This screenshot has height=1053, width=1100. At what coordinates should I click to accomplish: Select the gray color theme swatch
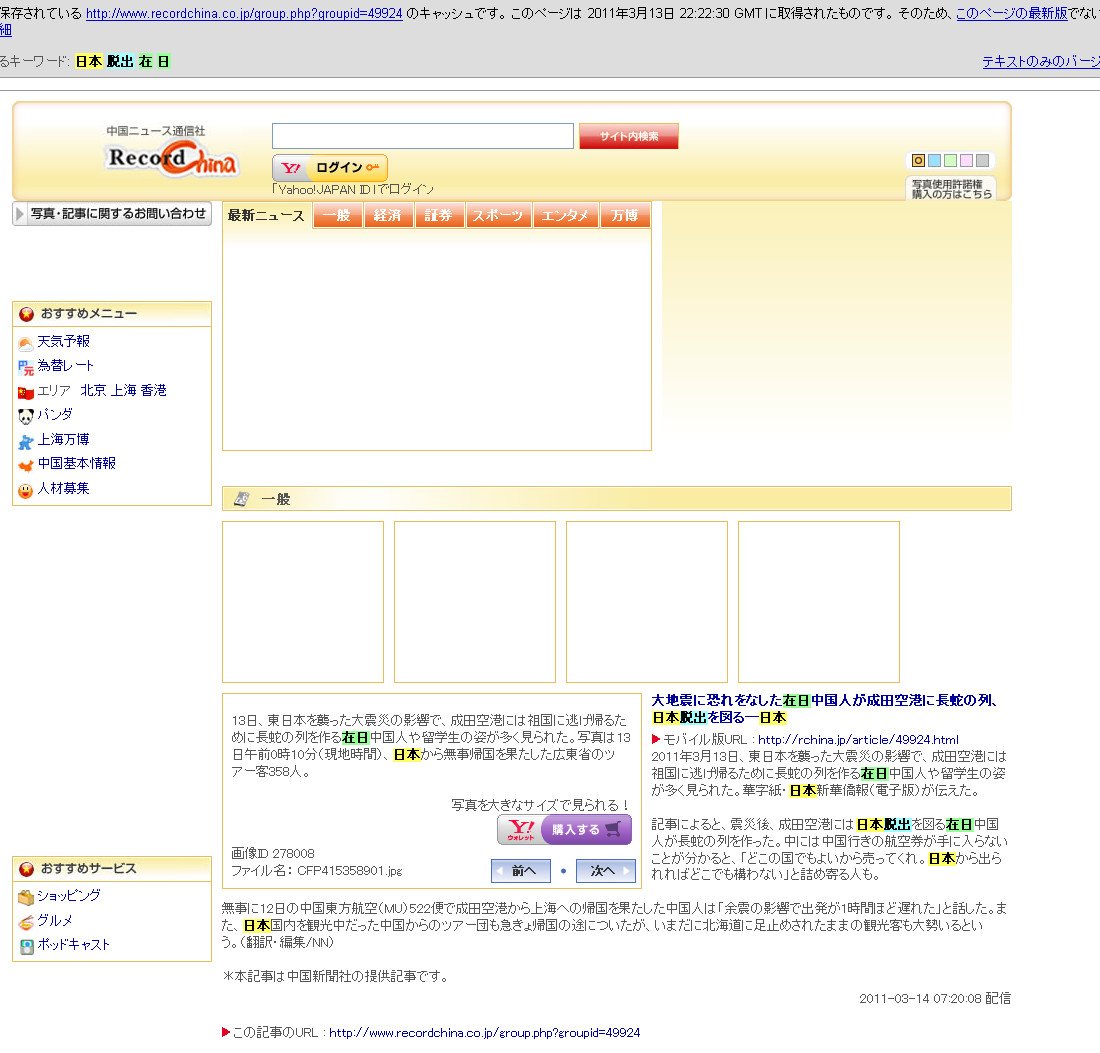tap(982, 161)
